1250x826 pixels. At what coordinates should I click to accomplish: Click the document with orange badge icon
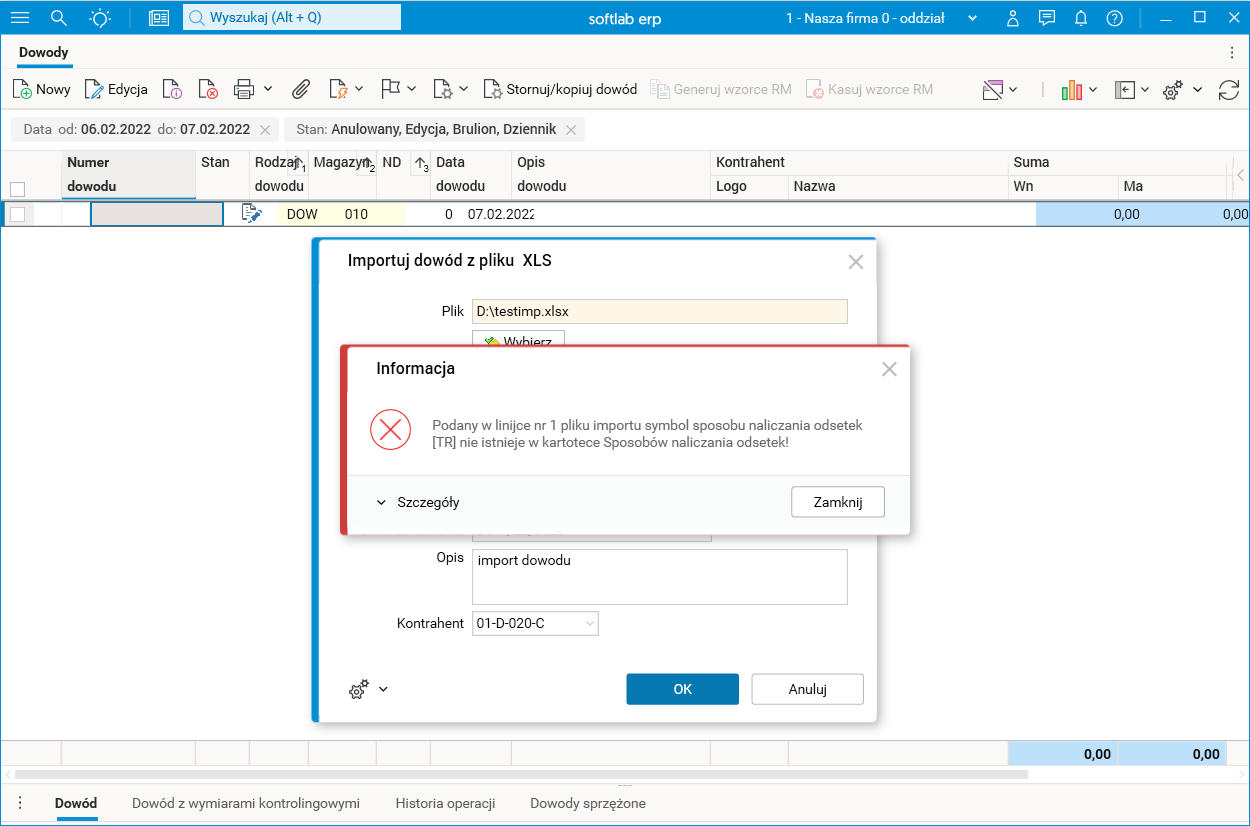pos(338,89)
